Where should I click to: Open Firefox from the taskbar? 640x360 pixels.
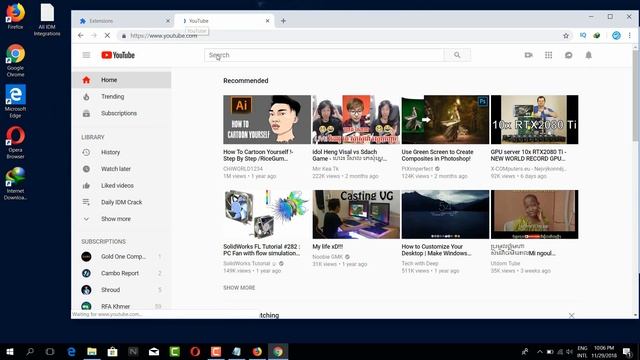pyautogui.click(x=257, y=351)
